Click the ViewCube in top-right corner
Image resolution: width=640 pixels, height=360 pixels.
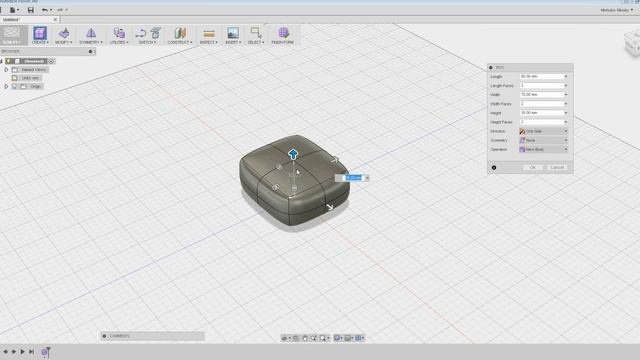click(632, 43)
